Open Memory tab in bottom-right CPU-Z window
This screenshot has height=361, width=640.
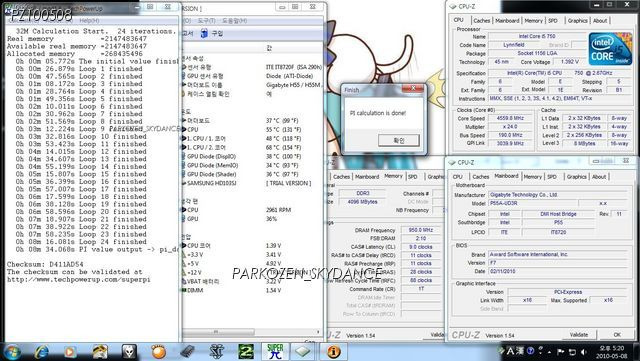click(x=532, y=176)
